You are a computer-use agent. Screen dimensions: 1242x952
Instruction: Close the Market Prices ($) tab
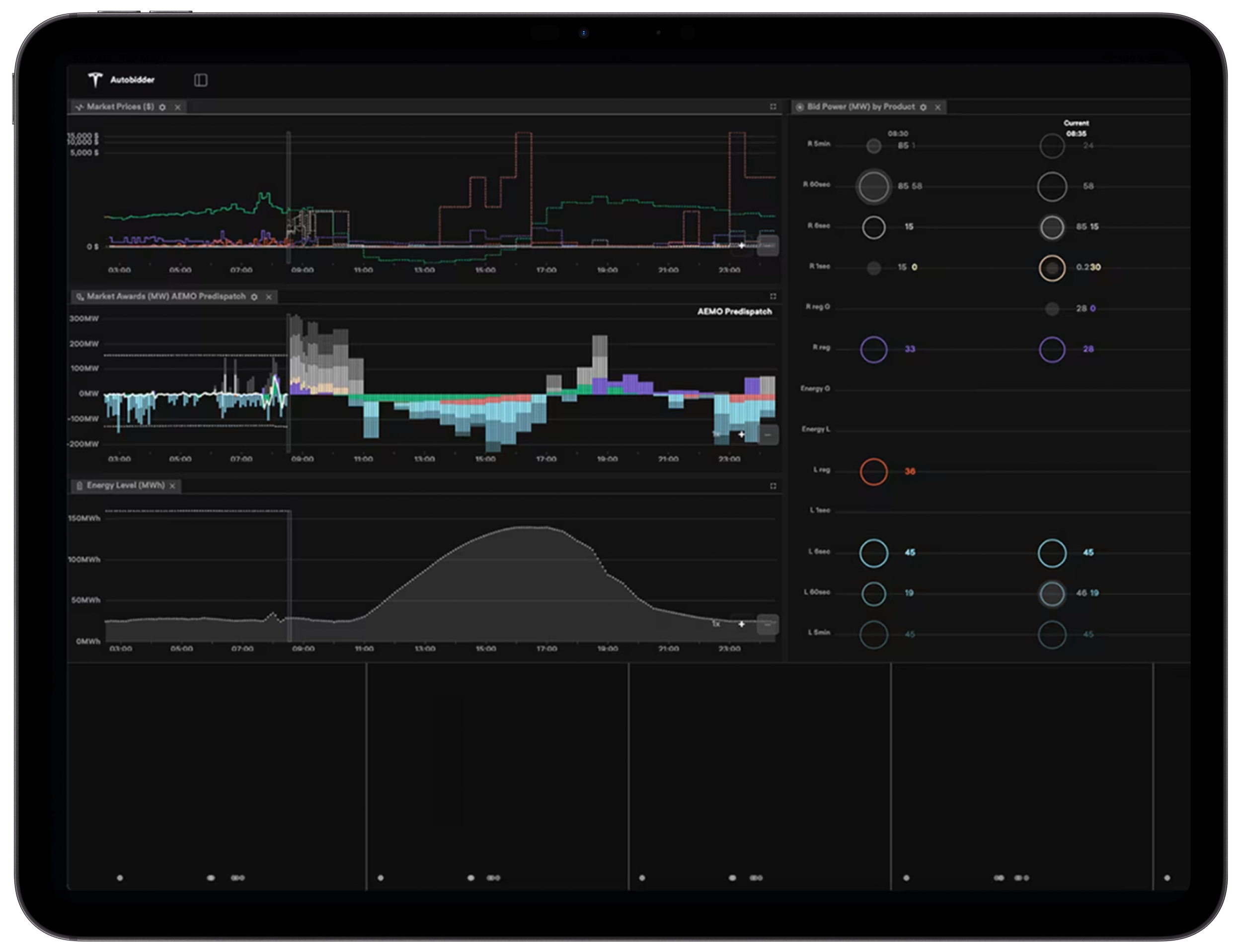coord(177,107)
